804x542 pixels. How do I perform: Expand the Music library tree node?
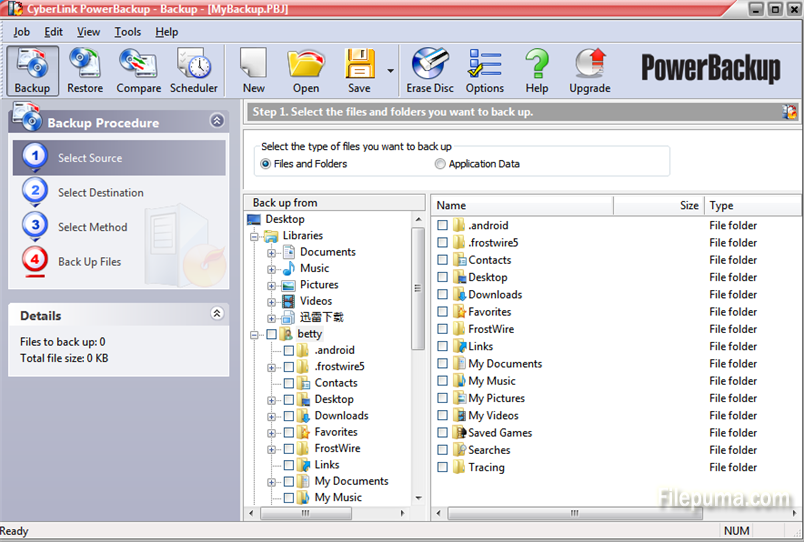[272, 269]
